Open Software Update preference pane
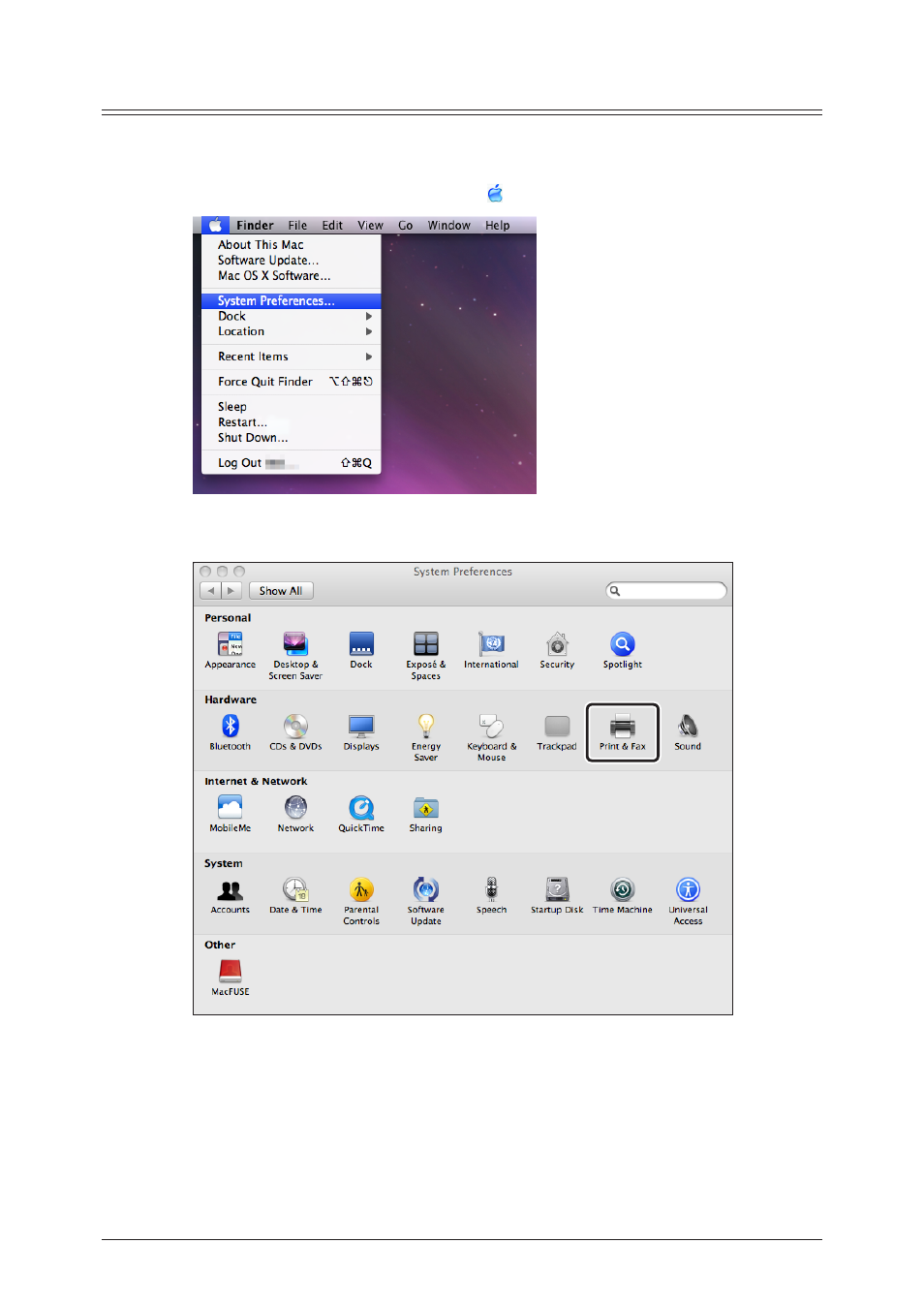This screenshot has height=1305, width=924. [426, 902]
